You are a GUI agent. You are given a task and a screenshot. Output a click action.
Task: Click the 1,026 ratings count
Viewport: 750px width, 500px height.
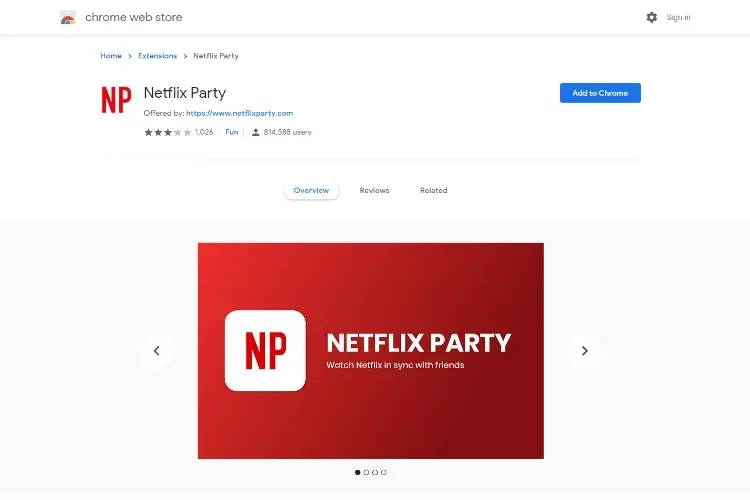204,133
